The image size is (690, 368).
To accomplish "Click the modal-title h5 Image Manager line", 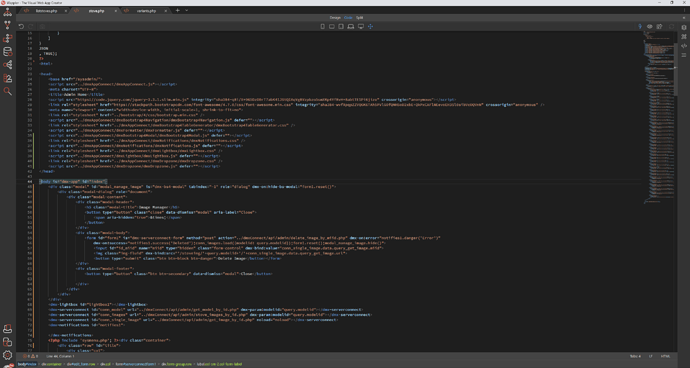I will click(x=132, y=207).
